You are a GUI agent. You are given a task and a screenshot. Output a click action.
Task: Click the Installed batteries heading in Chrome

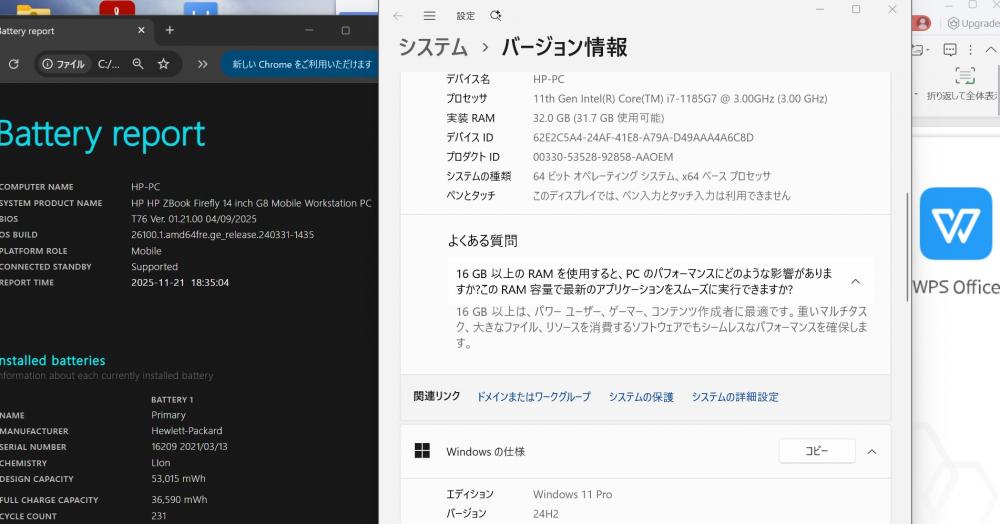[x=53, y=360]
